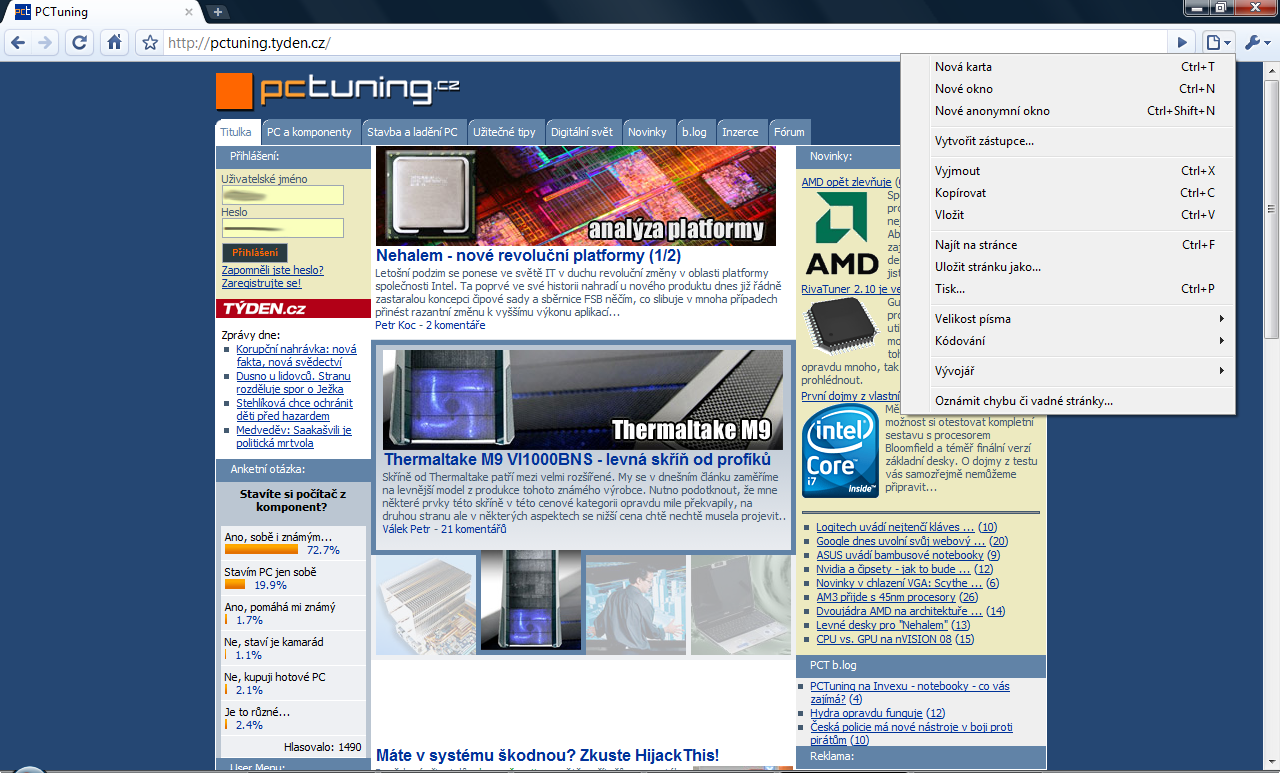Open the Novinky site tab
Image resolution: width=1280 pixels, height=773 pixels.
[647, 132]
